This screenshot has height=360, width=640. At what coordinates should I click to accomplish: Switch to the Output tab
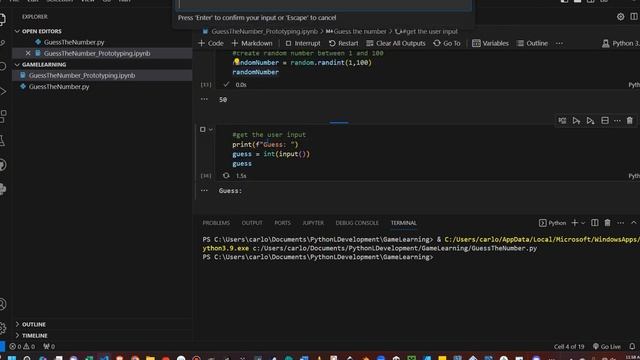[252, 223]
